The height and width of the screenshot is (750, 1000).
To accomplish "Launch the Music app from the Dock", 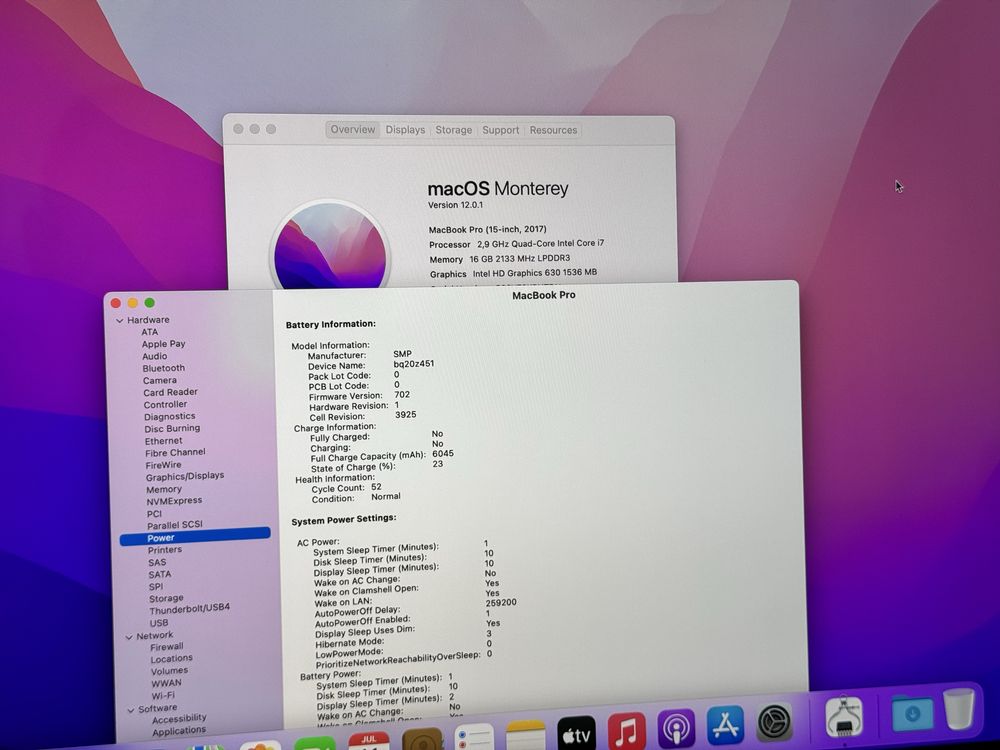I will click(x=626, y=731).
